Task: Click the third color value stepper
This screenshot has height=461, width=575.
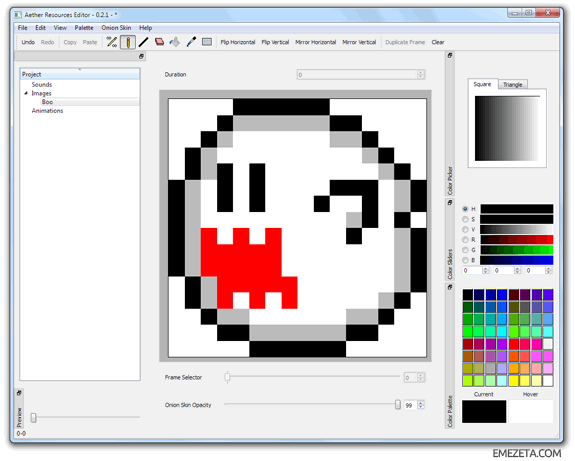Action: (549, 271)
